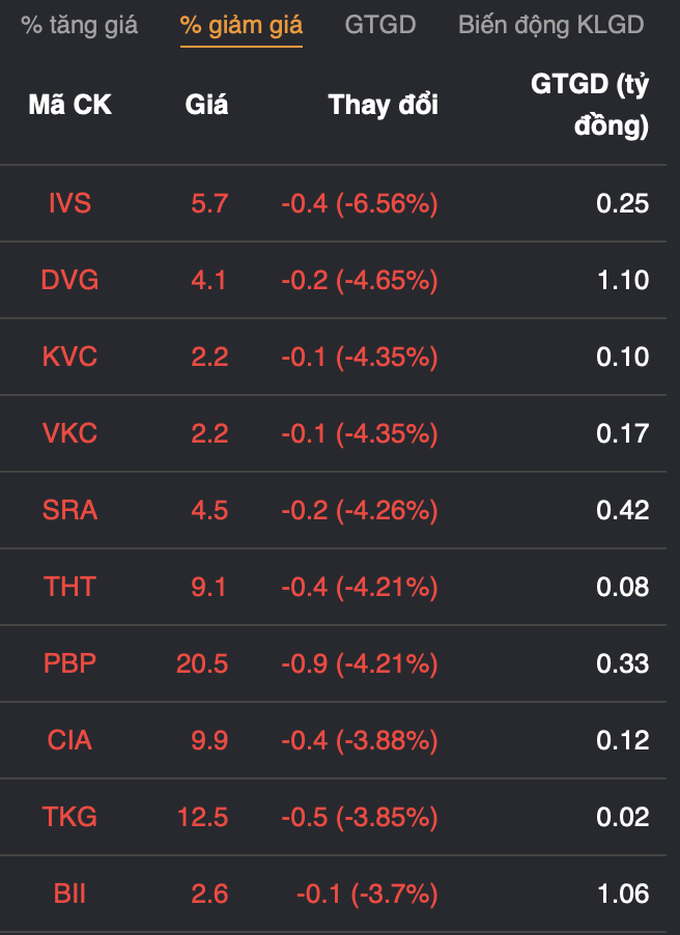Click the THT stock code
The width and height of the screenshot is (680, 935).
click(x=70, y=587)
